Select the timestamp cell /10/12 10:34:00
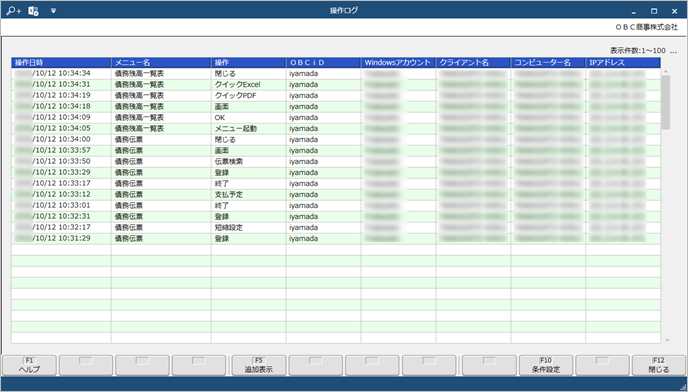 [x=61, y=140]
